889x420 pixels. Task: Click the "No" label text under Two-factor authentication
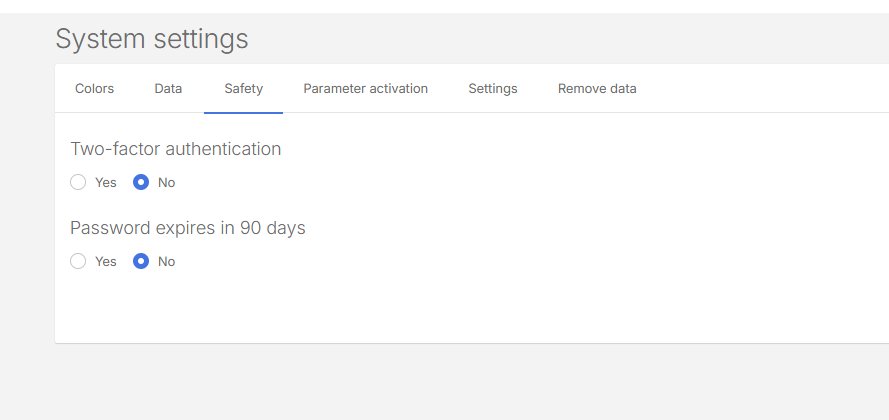tap(166, 182)
